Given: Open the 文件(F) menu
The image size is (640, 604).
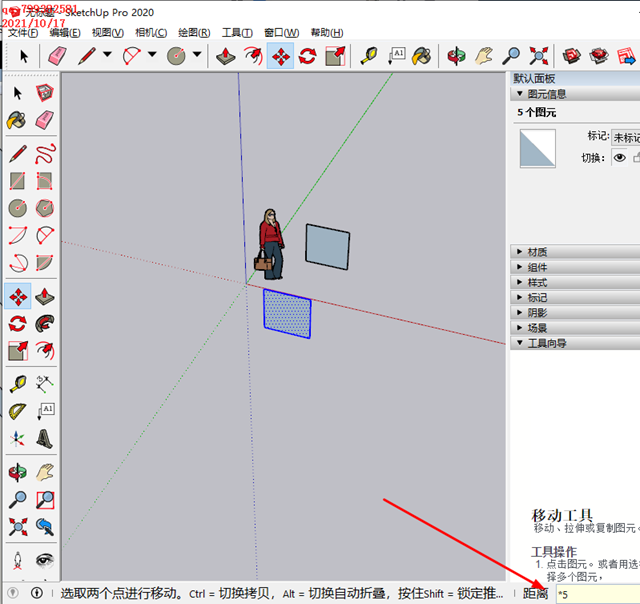Looking at the screenshot, I should (23, 33).
